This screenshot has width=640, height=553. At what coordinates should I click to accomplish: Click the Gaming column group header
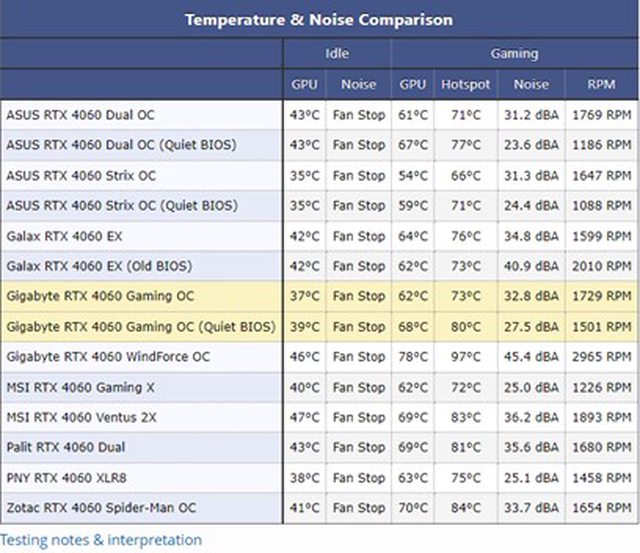pyautogui.click(x=514, y=53)
